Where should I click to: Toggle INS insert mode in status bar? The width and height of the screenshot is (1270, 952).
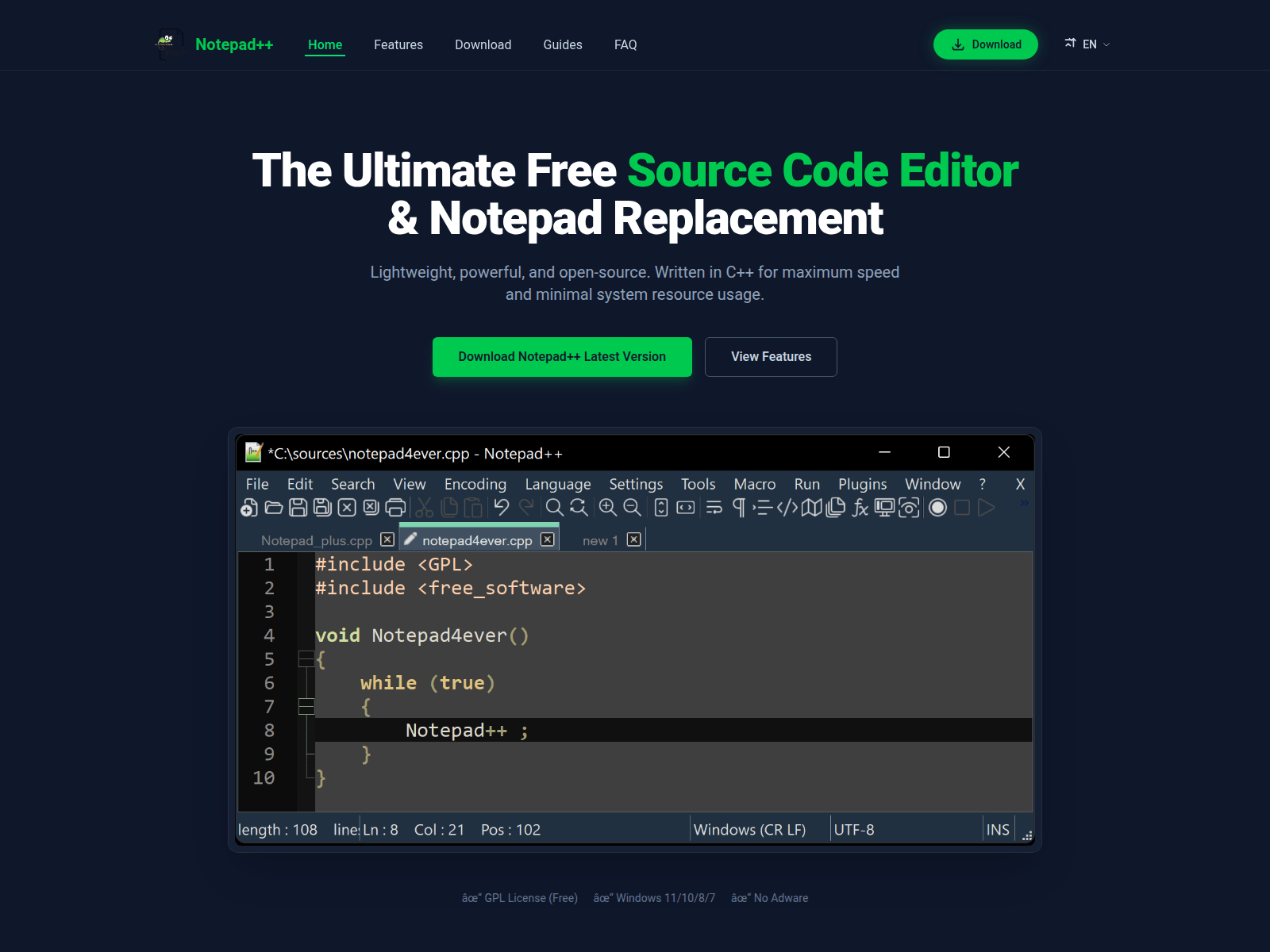point(998,830)
